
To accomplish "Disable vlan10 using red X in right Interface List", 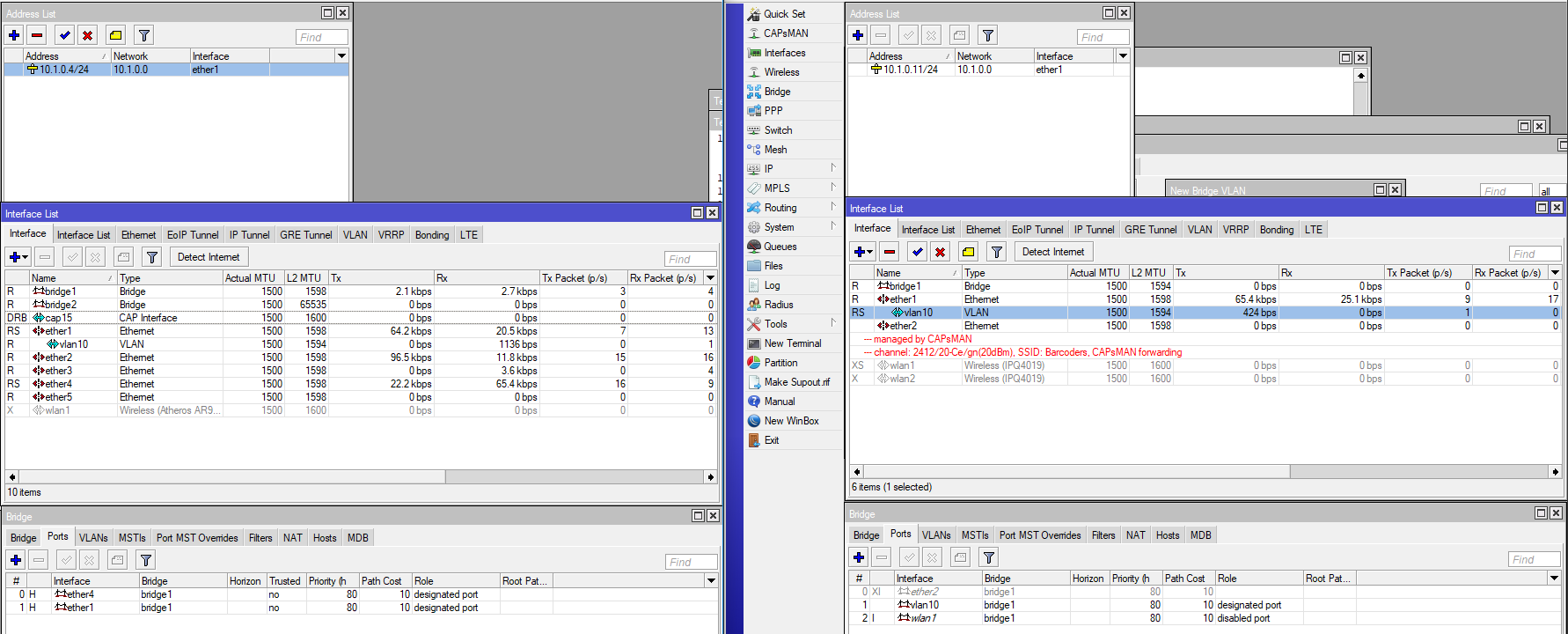I will [x=940, y=252].
